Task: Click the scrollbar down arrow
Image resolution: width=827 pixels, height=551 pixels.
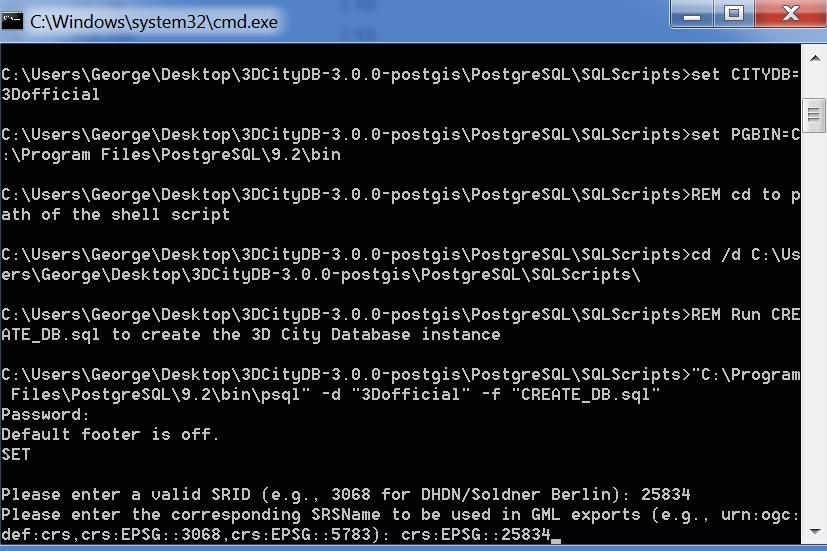Action: click(814, 531)
